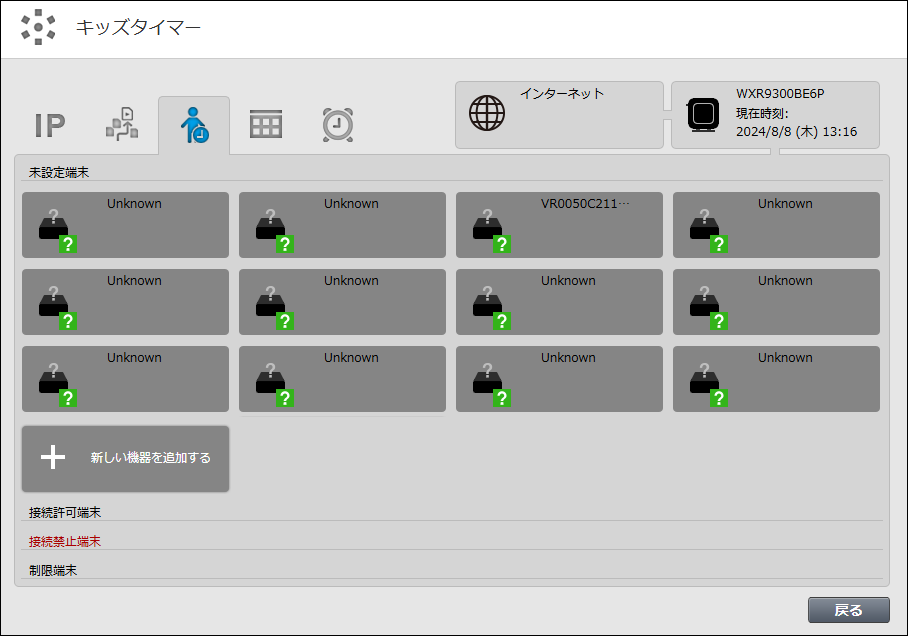Expand the 制限端末 section
This screenshot has height=636, width=908.
[54, 571]
